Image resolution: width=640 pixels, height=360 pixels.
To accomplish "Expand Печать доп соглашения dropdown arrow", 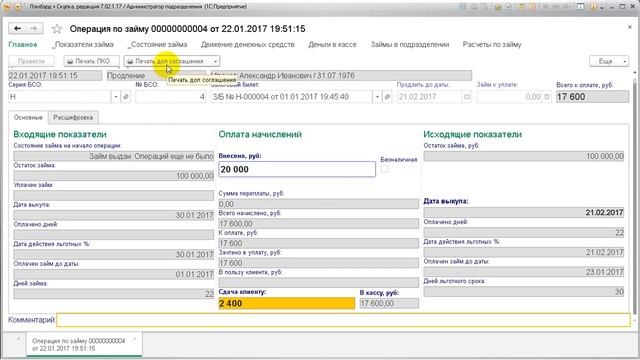I will point(215,61).
